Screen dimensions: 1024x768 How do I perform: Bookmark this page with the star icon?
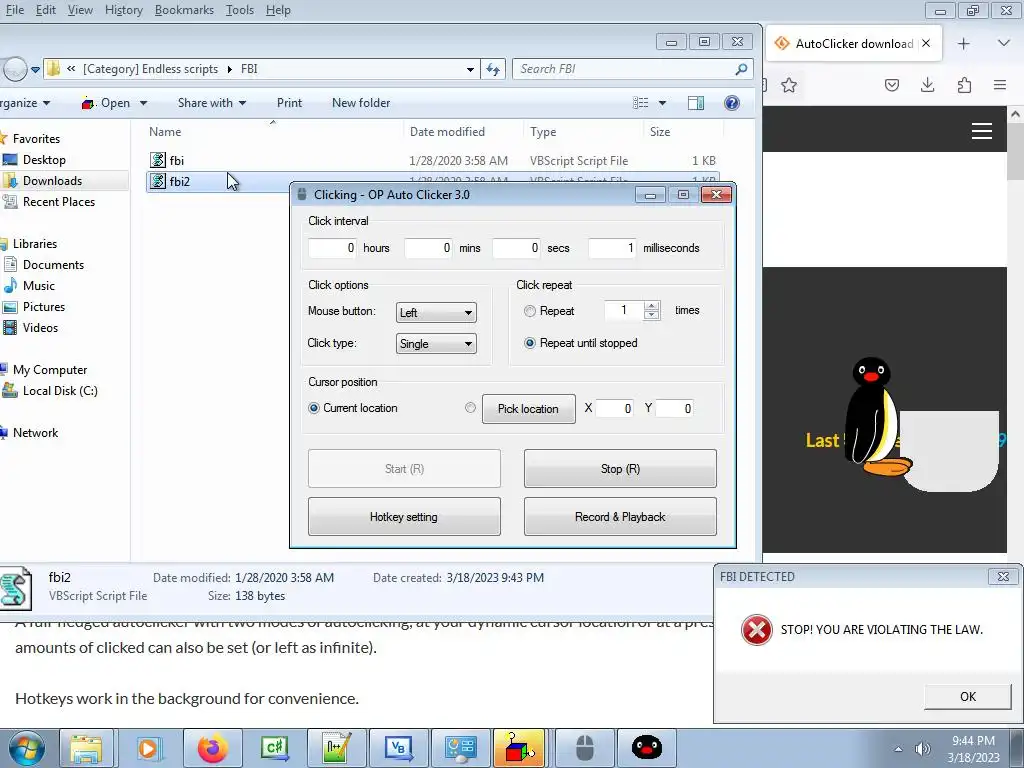point(789,85)
